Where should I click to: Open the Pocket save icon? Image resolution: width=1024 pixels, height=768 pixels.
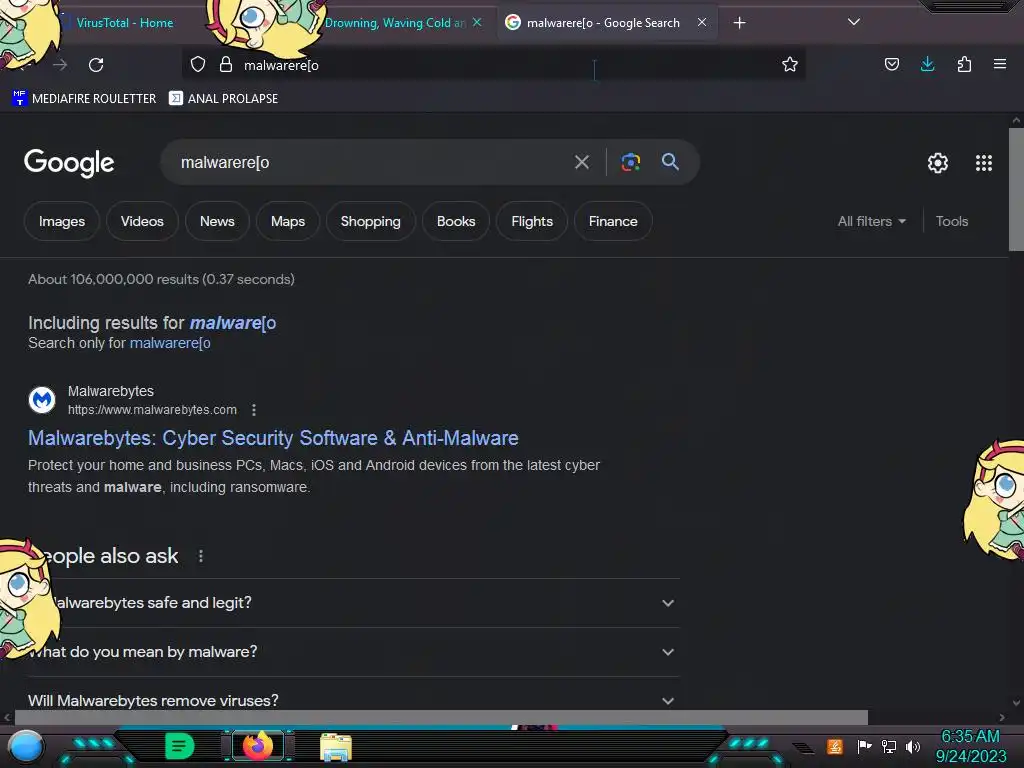coord(891,64)
